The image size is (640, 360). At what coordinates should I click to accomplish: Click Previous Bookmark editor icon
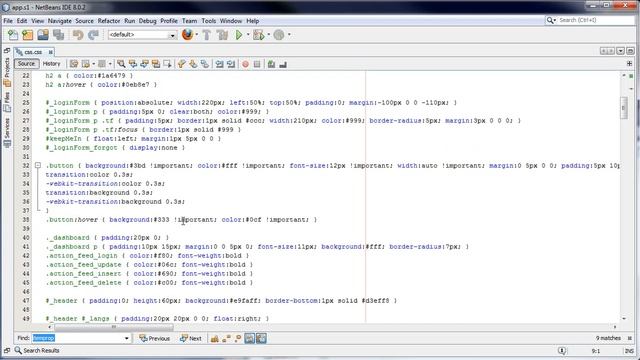click(182, 64)
